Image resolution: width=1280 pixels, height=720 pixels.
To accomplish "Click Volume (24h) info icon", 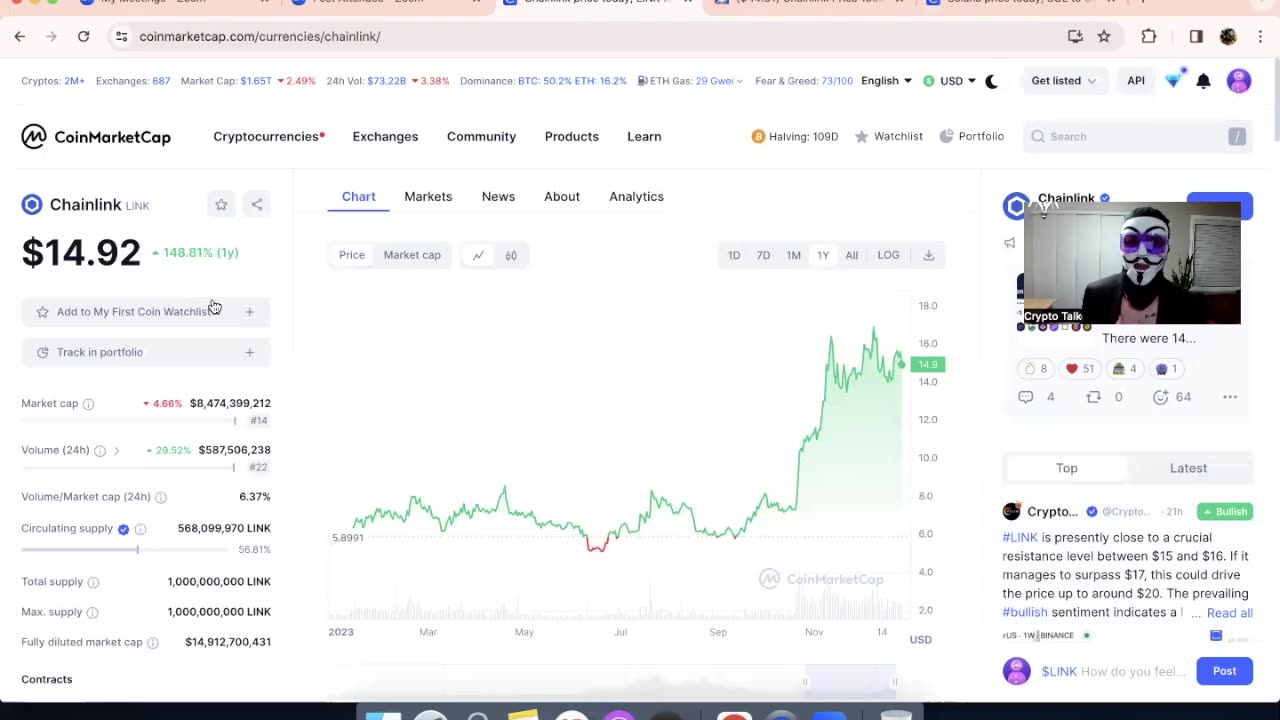I will [x=100, y=451].
